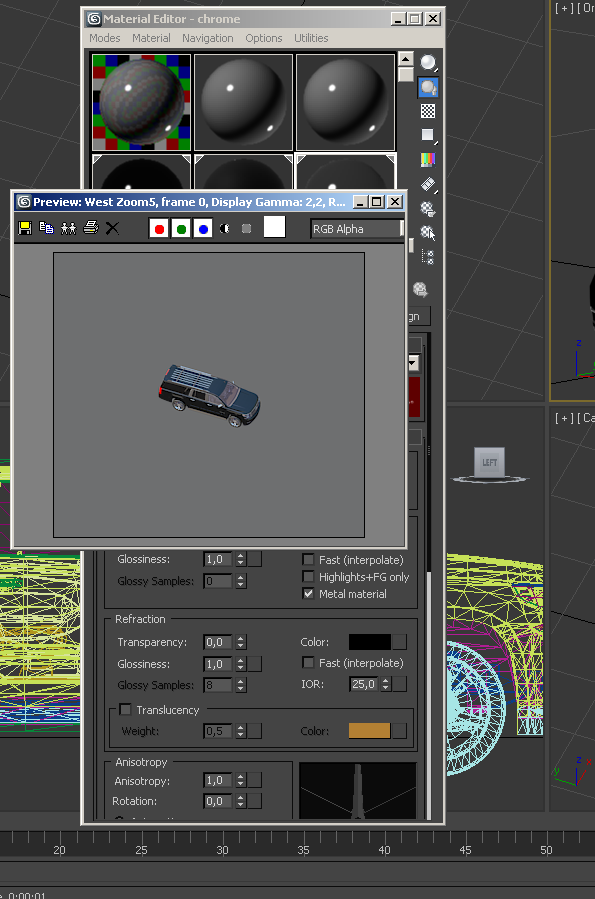Screen dimensions: 595x899
Task: Click the map button next to IOR
Action: pyautogui.click(x=400, y=684)
